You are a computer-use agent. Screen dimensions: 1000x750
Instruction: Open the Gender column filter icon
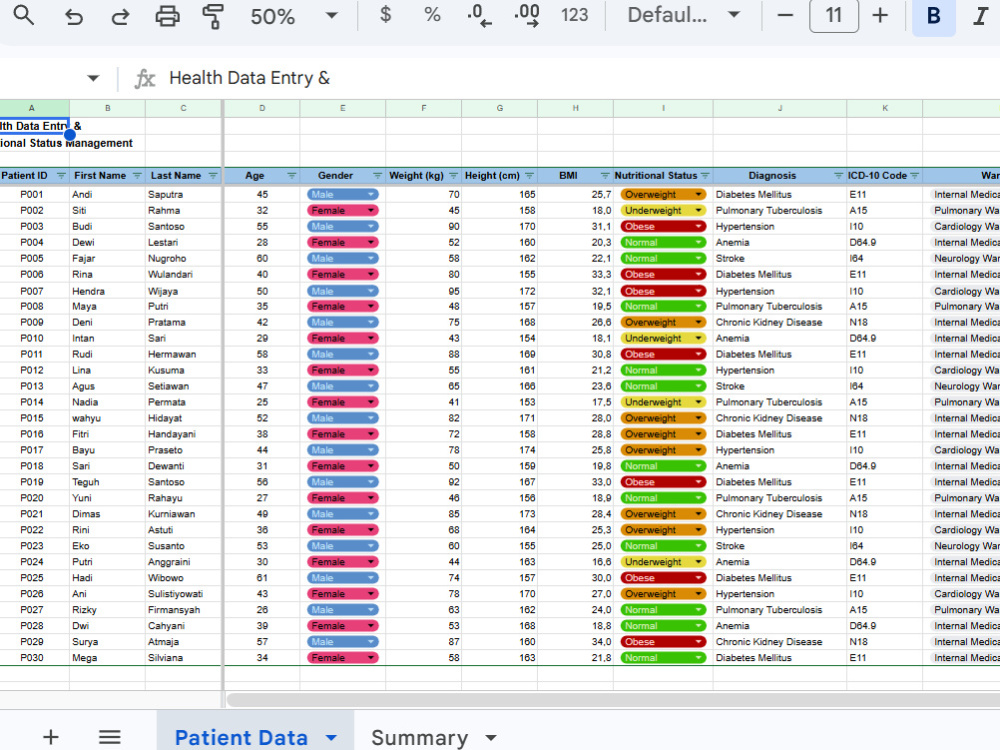point(378,175)
